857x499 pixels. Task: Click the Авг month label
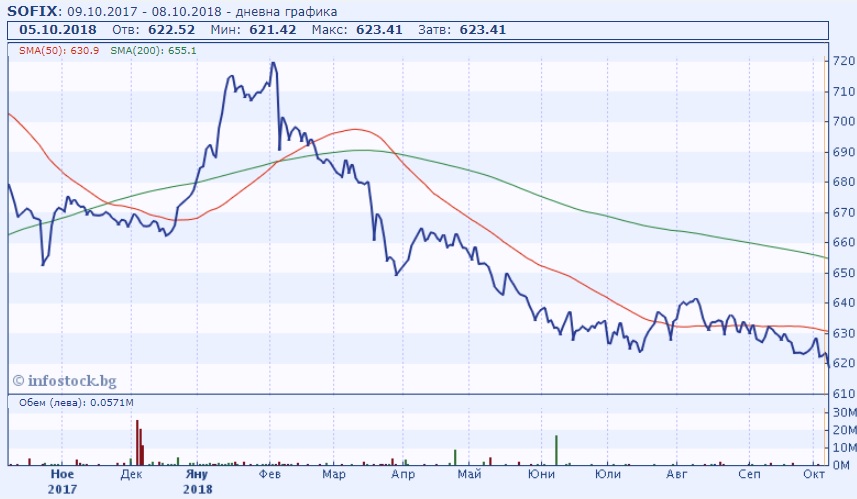tap(677, 474)
